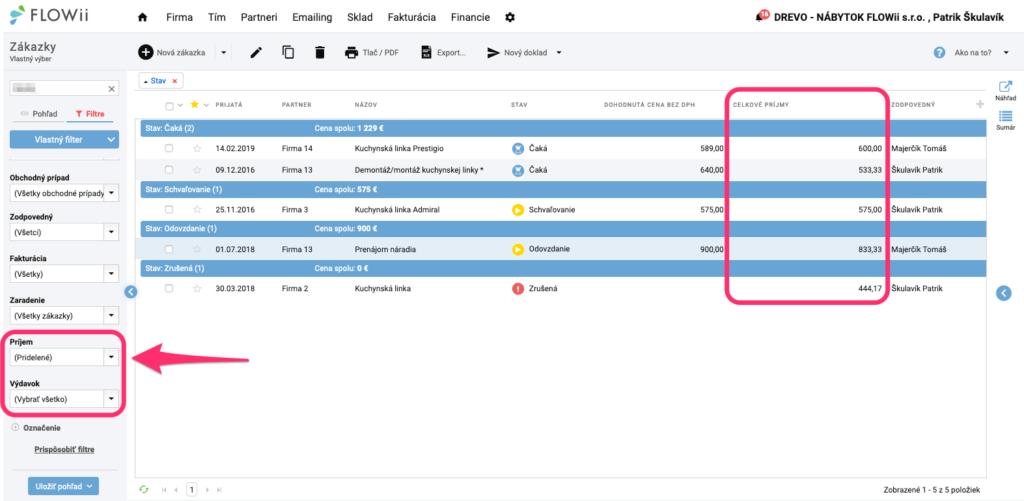Select the row dated 30.03.2018
Viewport: 1024px width, 501px height.
tap(169, 288)
